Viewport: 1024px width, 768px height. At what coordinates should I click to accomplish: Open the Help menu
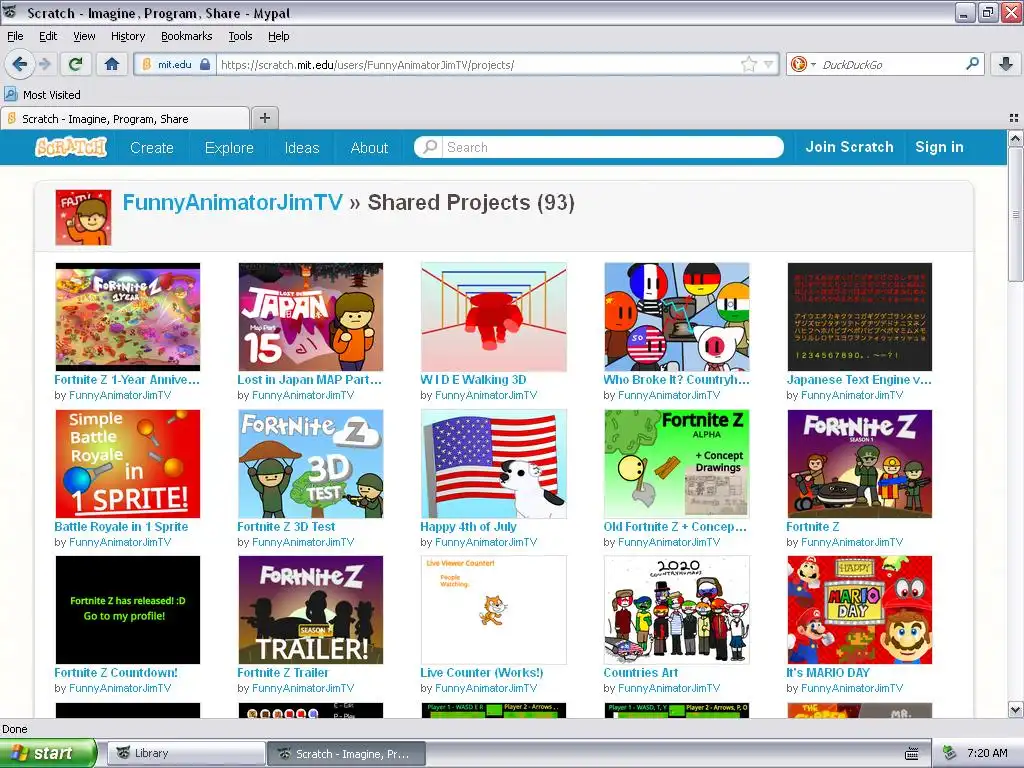click(x=278, y=37)
